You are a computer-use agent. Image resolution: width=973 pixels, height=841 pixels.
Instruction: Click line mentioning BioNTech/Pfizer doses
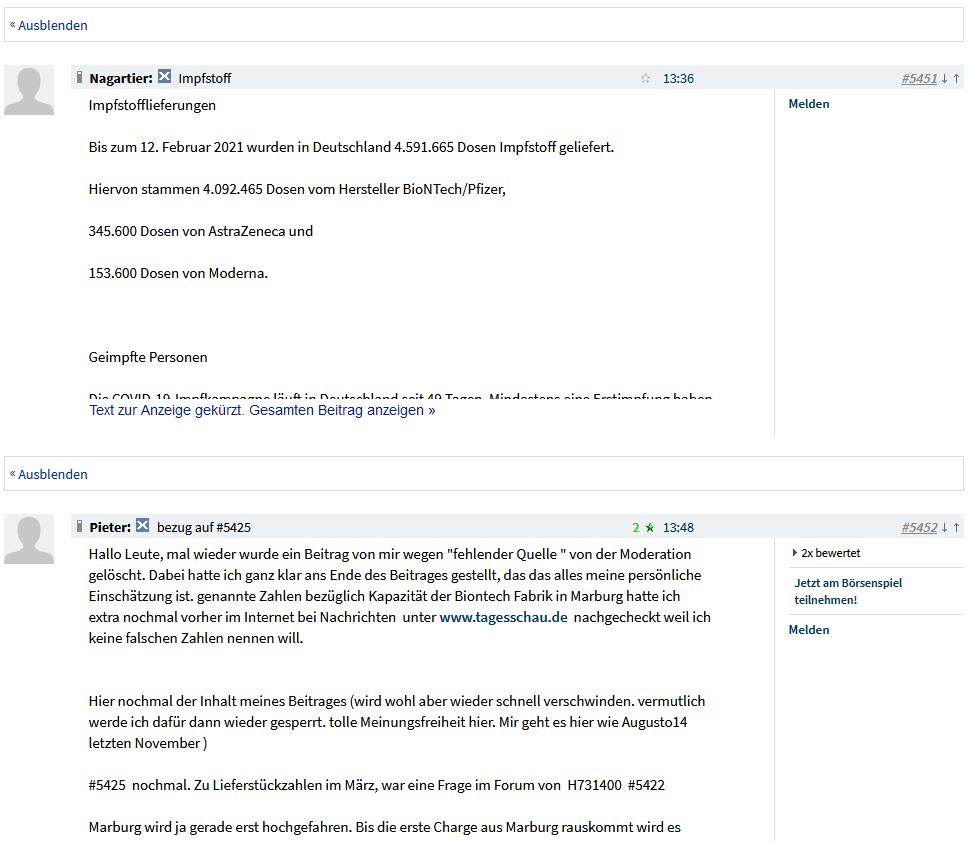tap(297, 189)
